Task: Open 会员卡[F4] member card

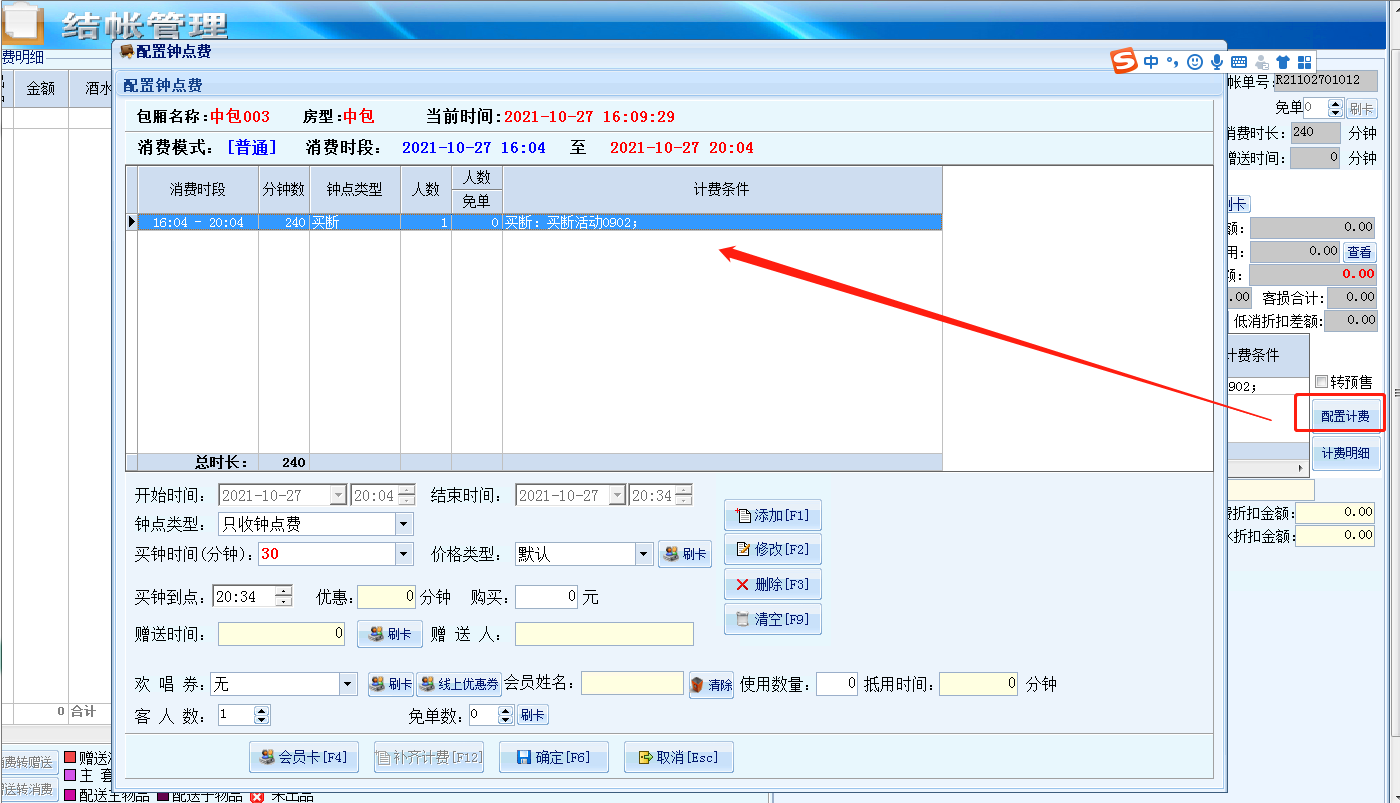Action: click(303, 758)
